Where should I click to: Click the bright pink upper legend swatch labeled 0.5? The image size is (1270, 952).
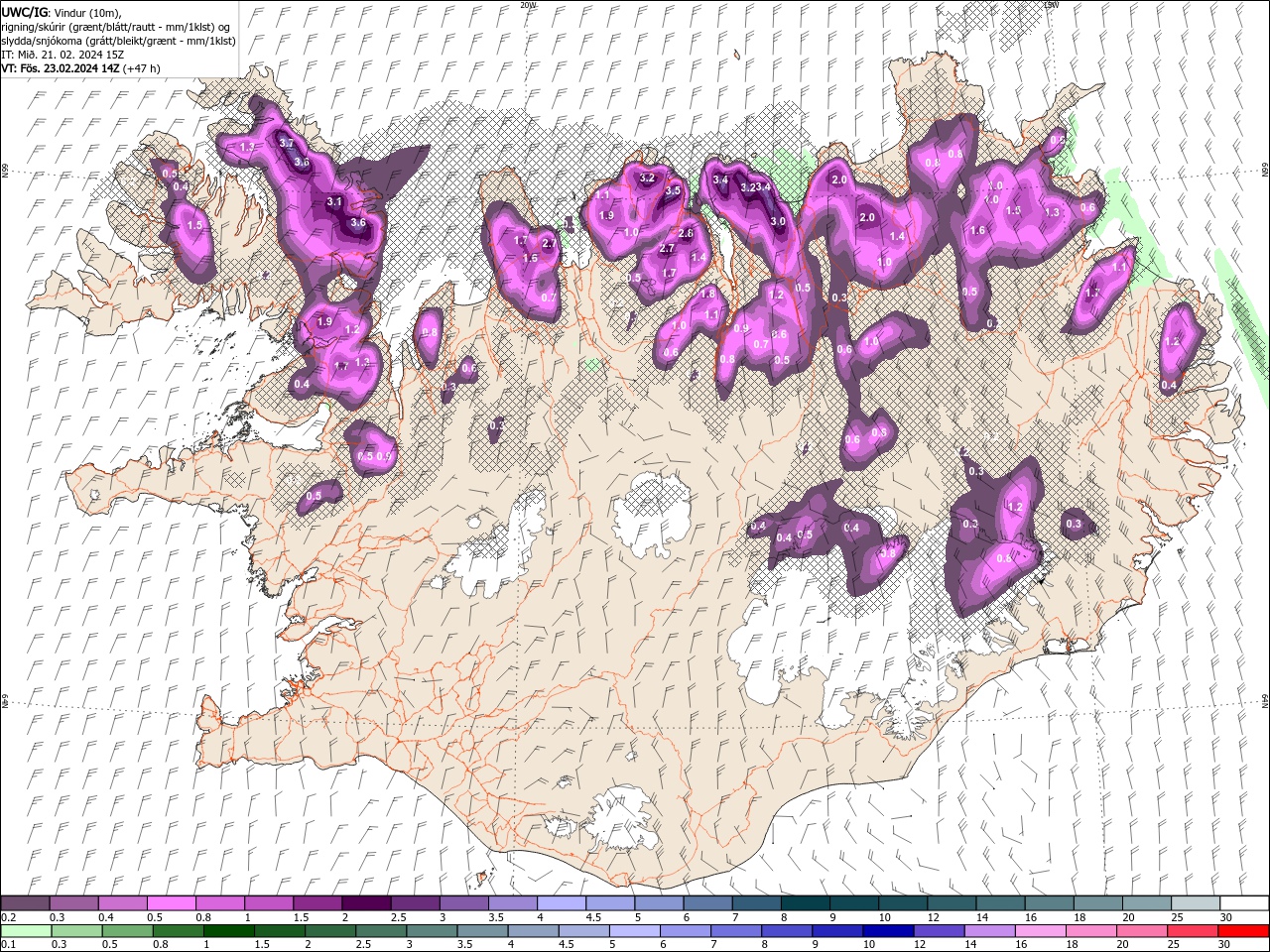pyautogui.click(x=171, y=903)
